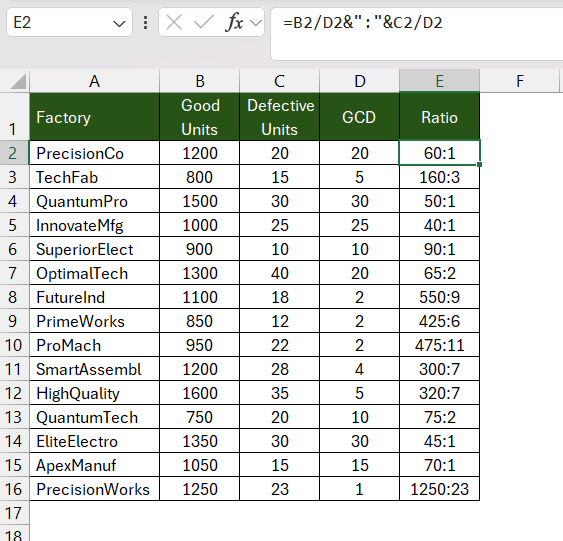Select column C header
563x541 pixels.
(279, 81)
